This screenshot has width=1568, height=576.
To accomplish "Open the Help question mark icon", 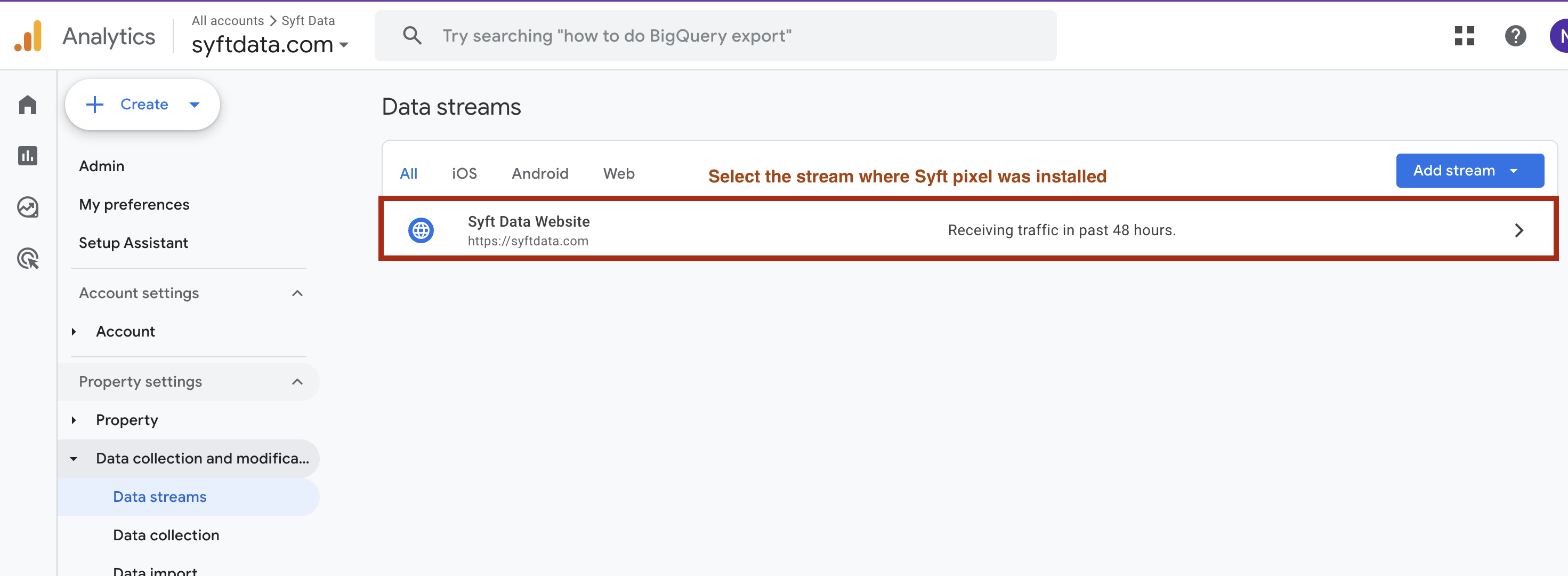I will (x=1515, y=36).
